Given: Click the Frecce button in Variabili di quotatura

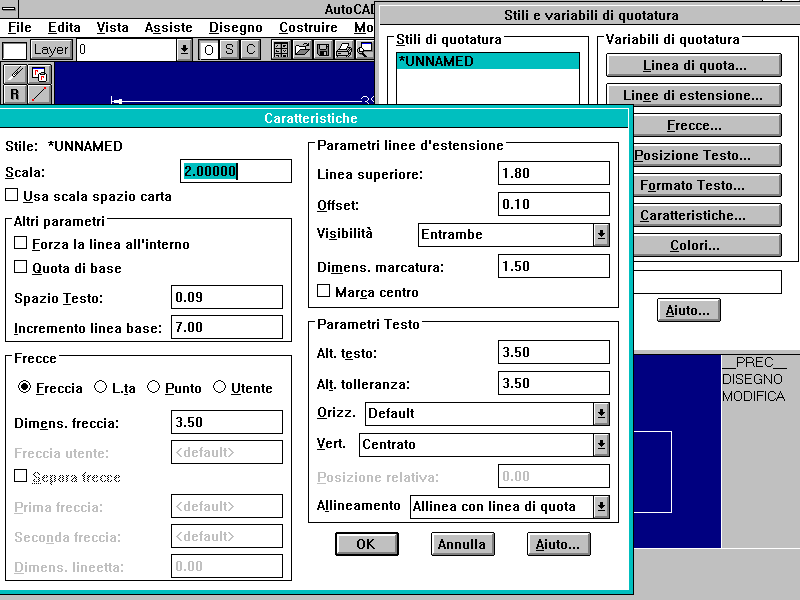Looking at the screenshot, I should pos(707,126).
